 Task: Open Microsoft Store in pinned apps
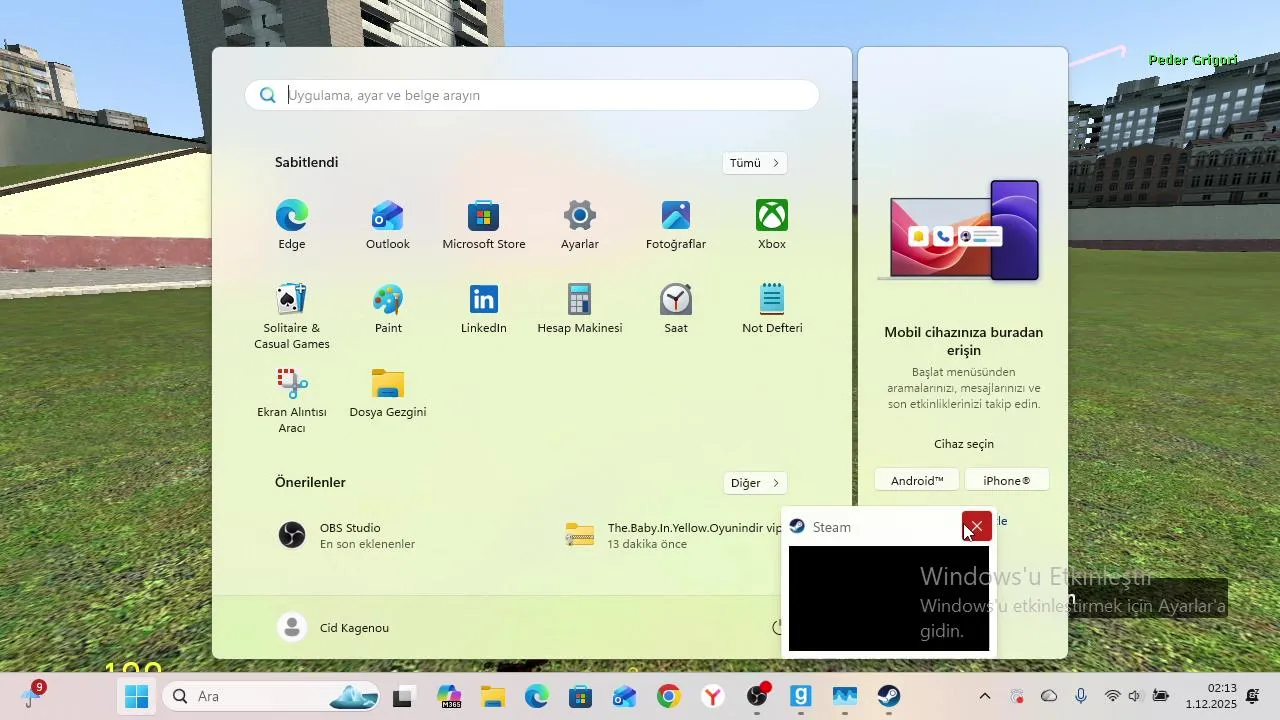pyautogui.click(x=484, y=225)
